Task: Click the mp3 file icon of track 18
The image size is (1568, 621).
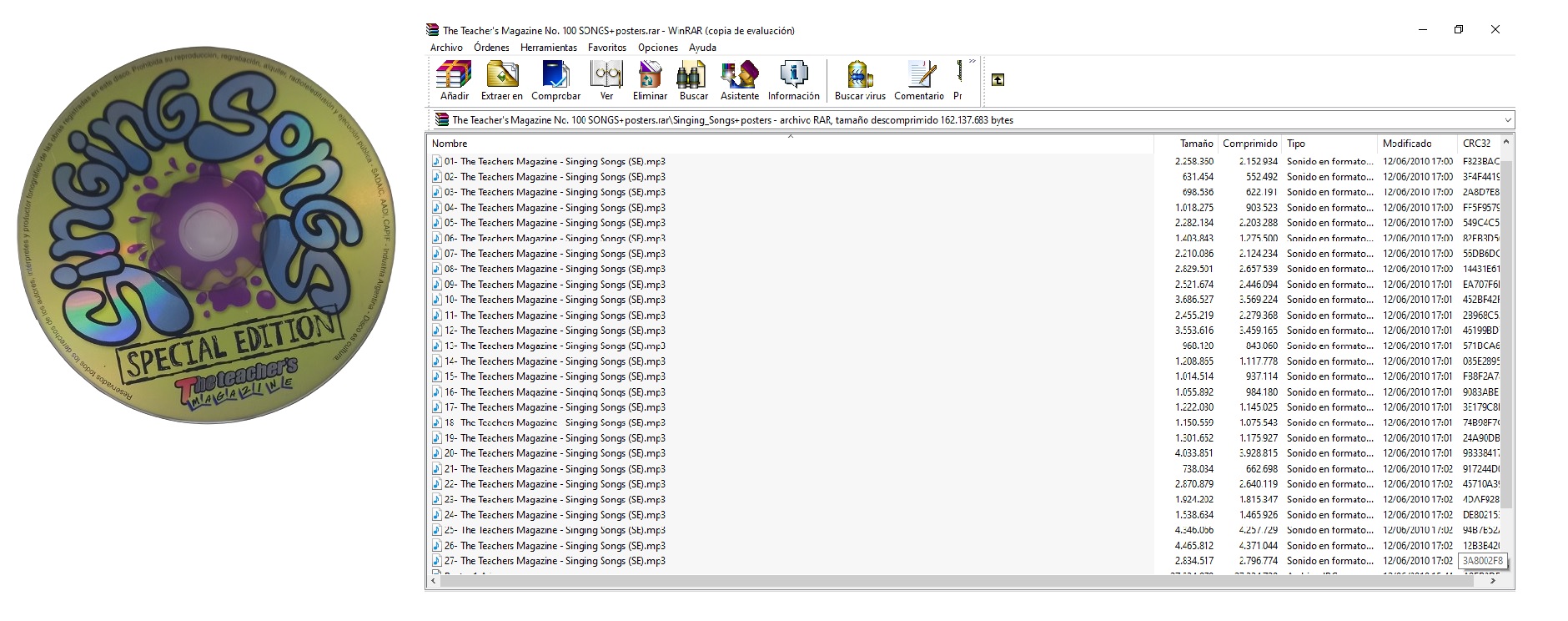Action: click(x=436, y=422)
